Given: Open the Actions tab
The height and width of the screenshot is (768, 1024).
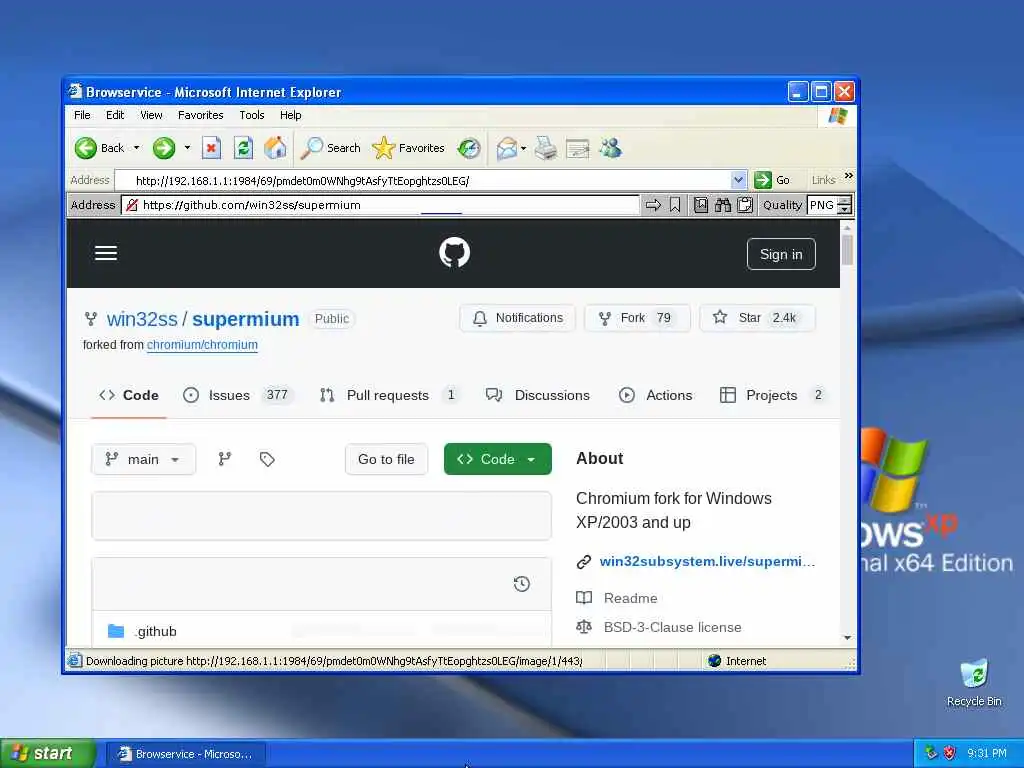Looking at the screenshot, I should click(x=655, y=395).
